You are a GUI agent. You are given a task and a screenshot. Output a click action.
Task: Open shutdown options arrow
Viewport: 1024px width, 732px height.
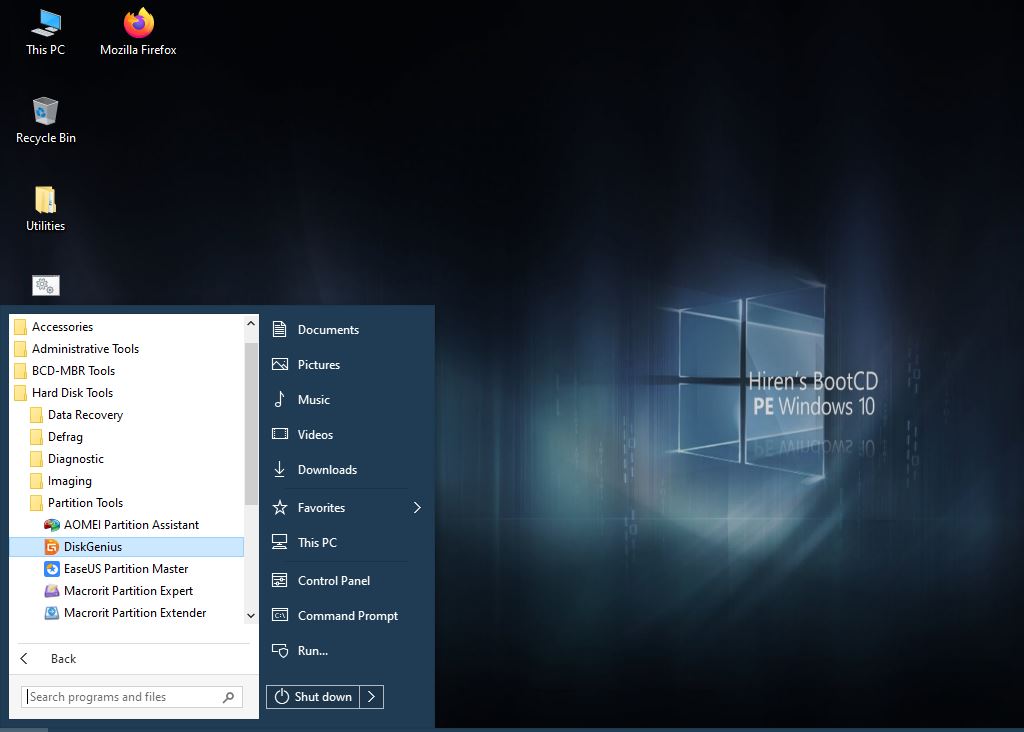(371, 697)
